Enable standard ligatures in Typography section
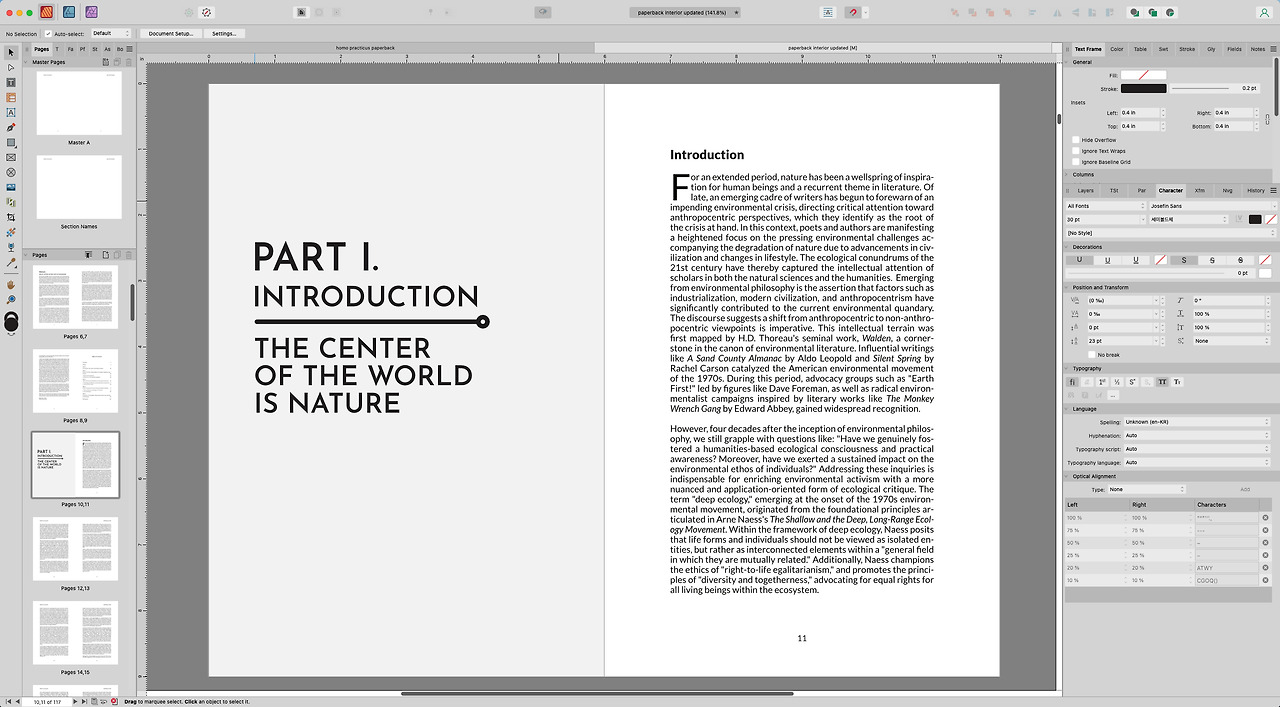The height and width of the screenshot is (707, 1280). point(1072,381)
